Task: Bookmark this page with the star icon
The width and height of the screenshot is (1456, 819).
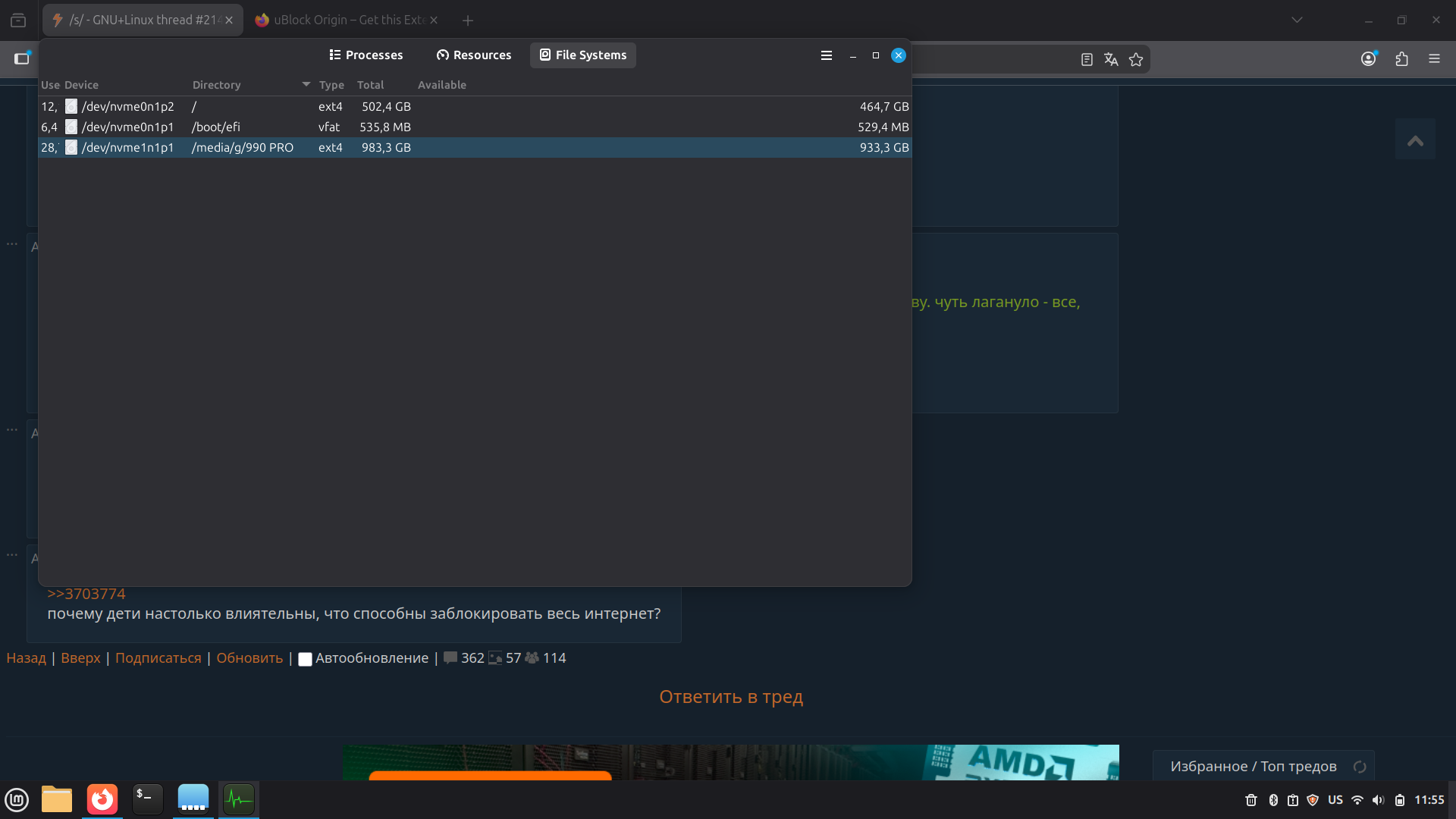Action: click(x=1135, y=59)
